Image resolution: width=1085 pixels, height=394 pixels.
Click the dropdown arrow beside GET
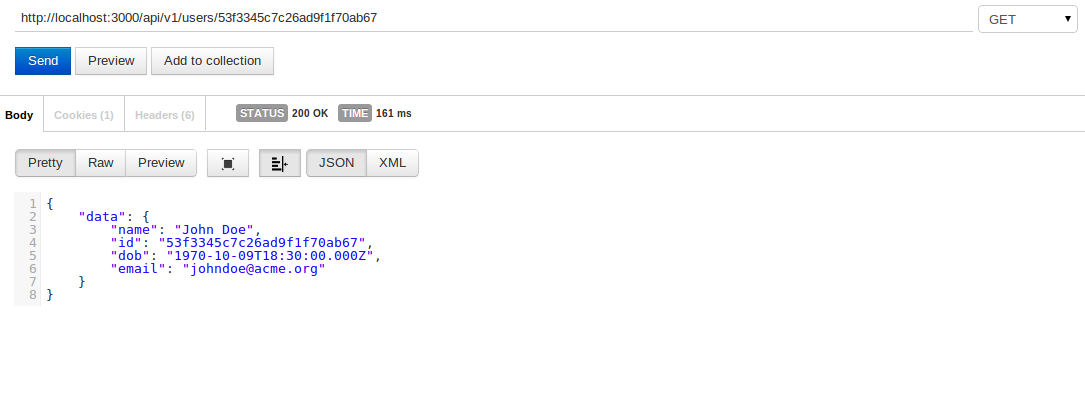(1068, 19)
